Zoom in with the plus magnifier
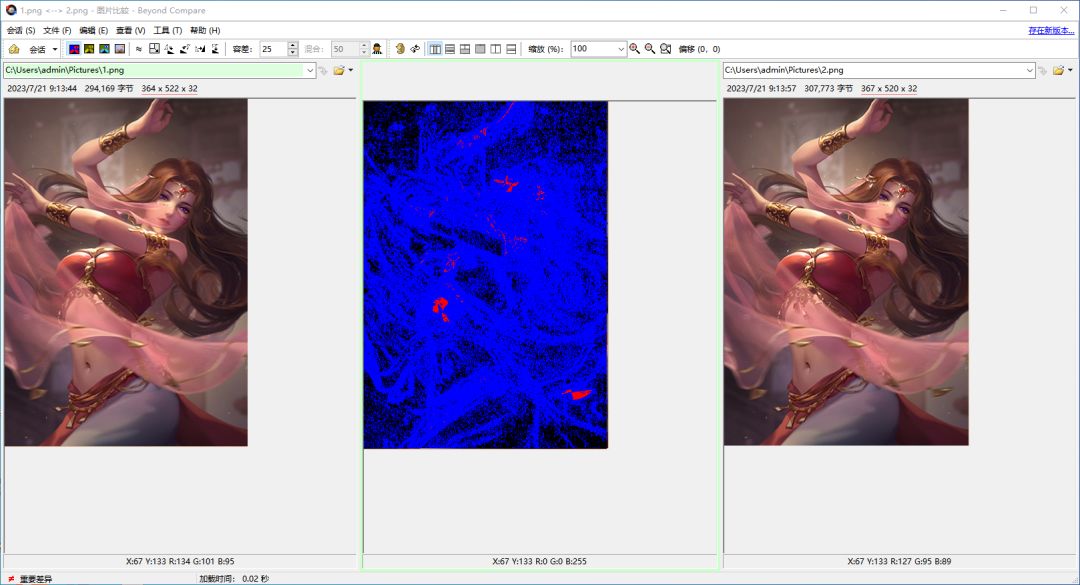 point(634,49)
